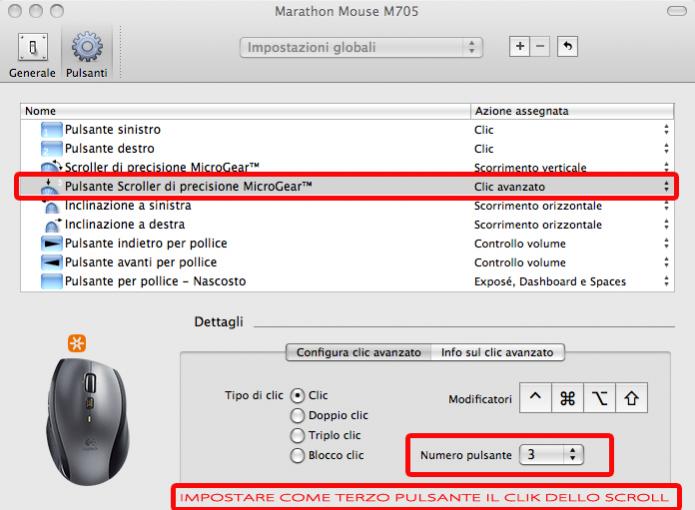
Task: Click the toolbar toggle pill button
Action: tap(677, 11)
